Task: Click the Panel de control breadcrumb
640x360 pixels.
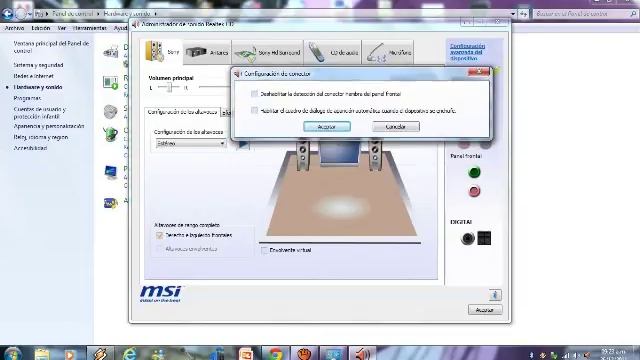Action: 73,14
